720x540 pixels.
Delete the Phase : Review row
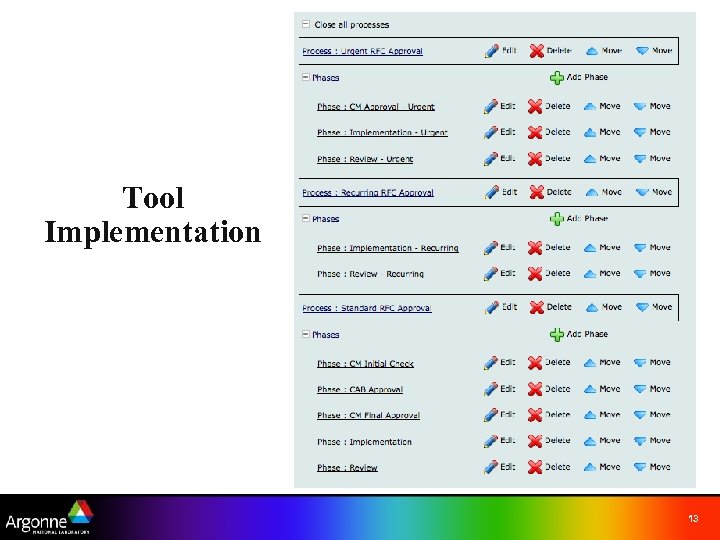pyautogui.click(x=549, y=467)
